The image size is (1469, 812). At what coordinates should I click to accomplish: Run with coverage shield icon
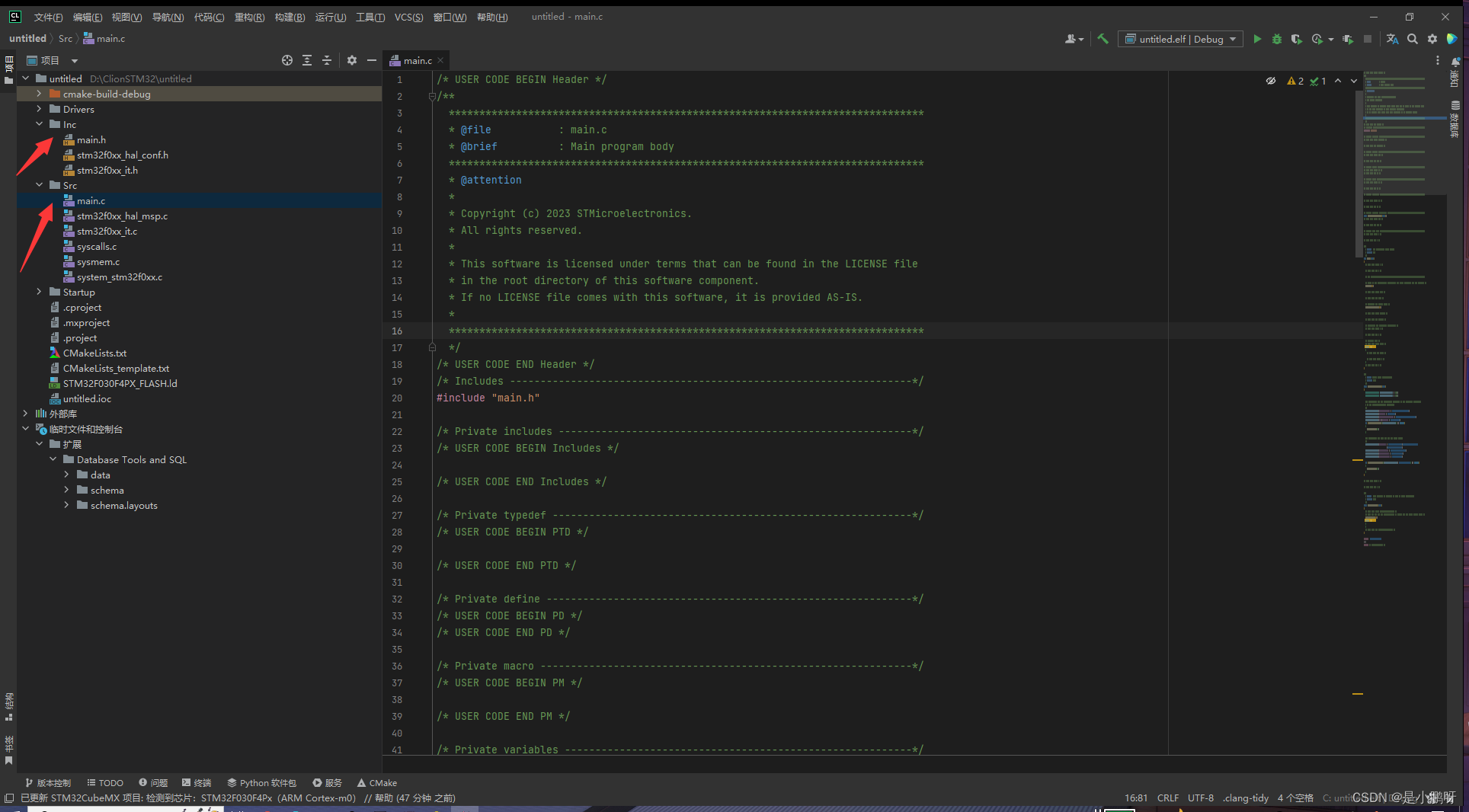coord(1297,39)
